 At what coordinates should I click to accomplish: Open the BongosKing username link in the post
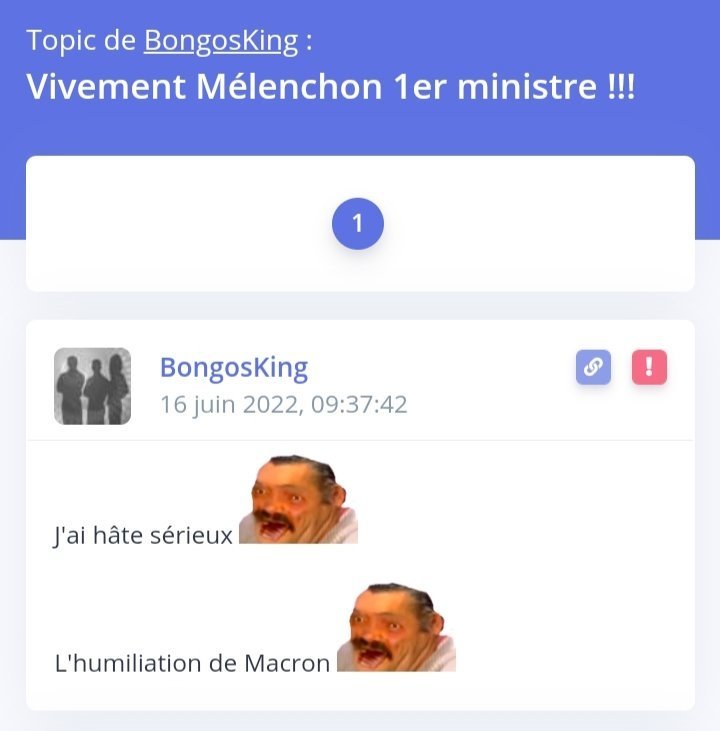point(234,368)
